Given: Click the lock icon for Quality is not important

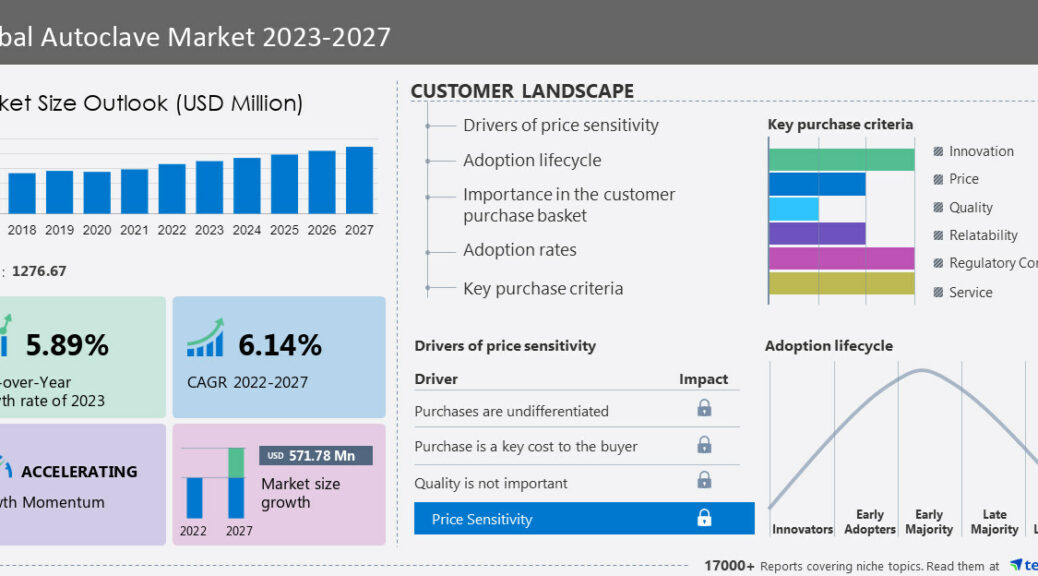Looking at the screenshot, I should (x=704, y=482).
